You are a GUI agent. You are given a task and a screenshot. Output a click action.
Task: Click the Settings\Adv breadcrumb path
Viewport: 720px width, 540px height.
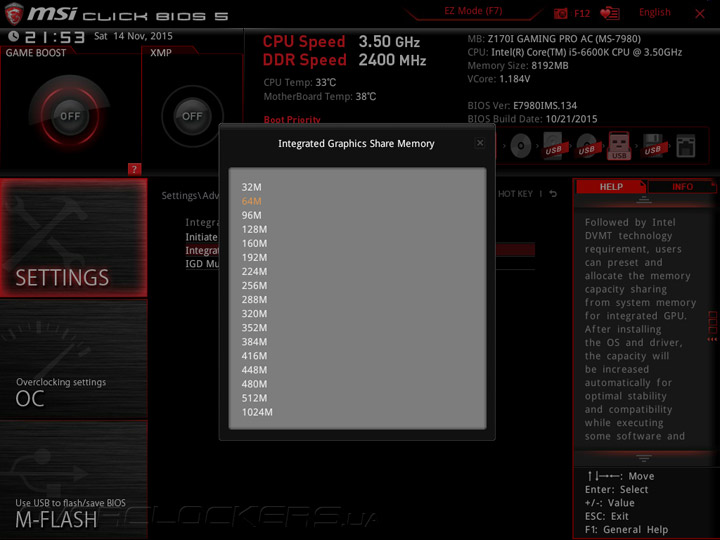pos(190,196)
